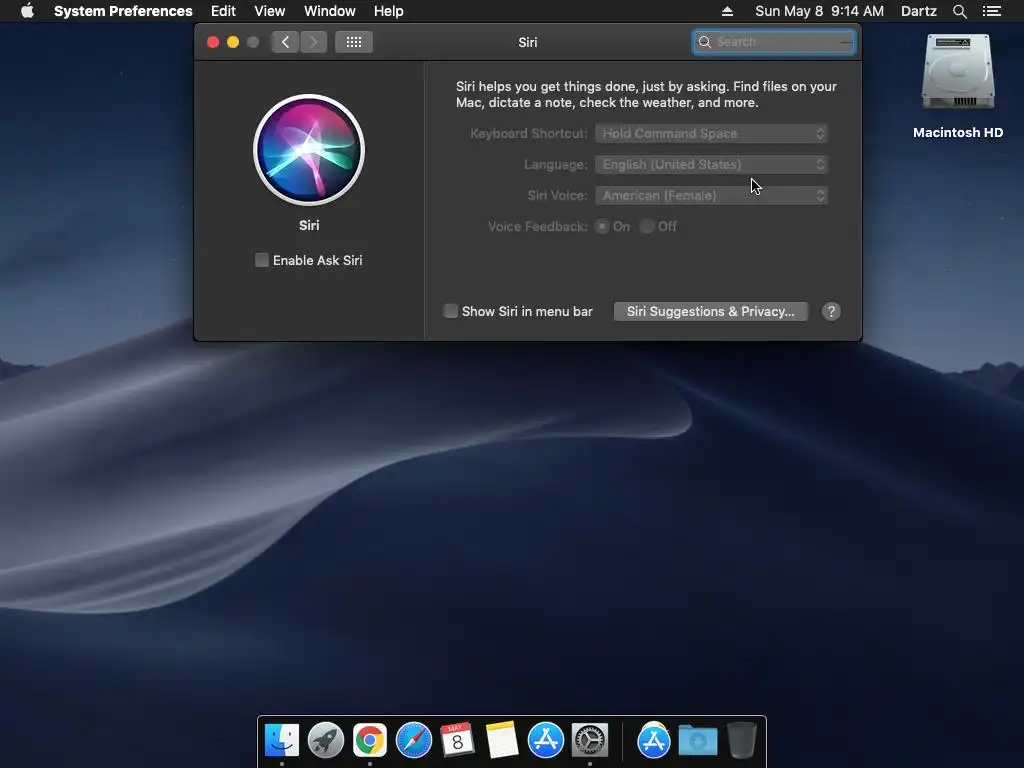Enable the Ask Siri checkbox
Screen dimensions: 1024x768
(262, 260)
